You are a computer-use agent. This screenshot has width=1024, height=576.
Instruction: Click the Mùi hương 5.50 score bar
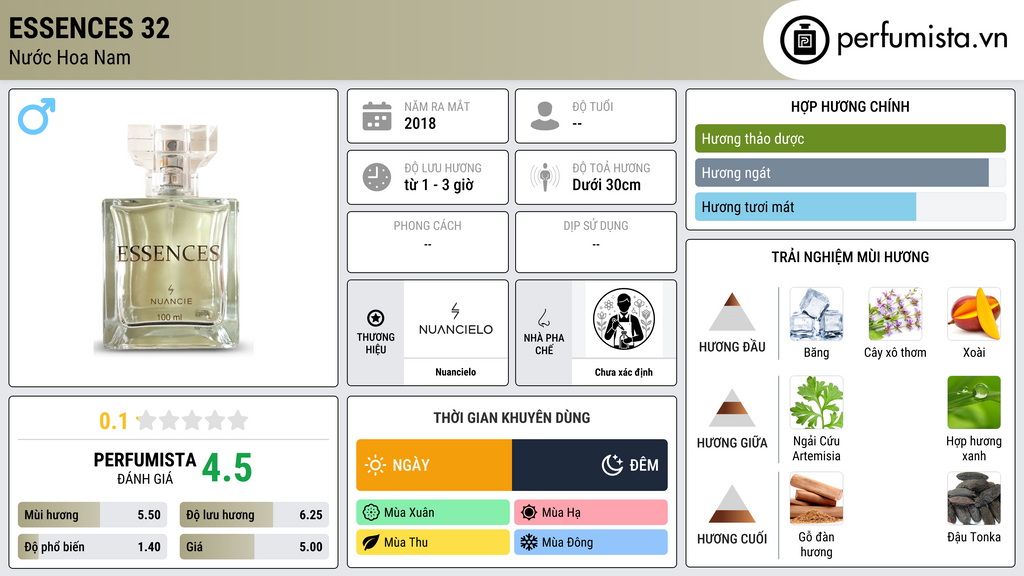(92, 515)
